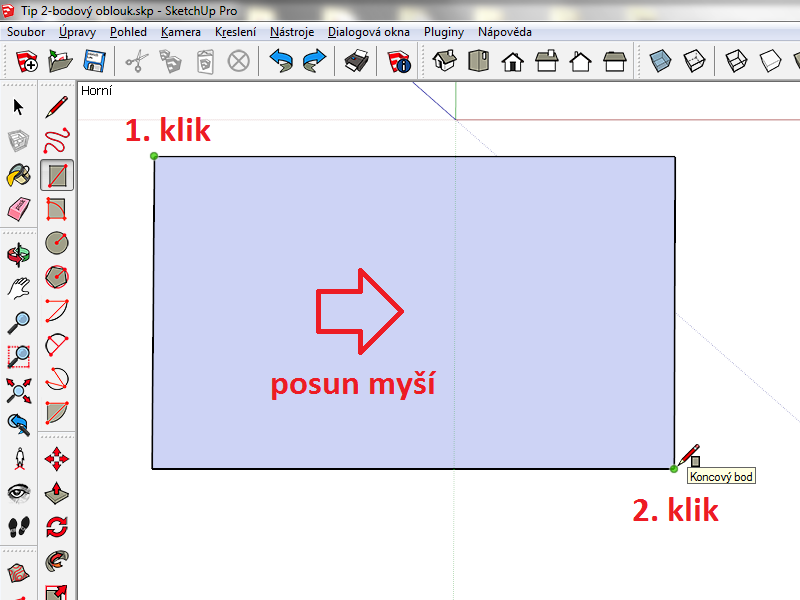This screenshot has width=800, height=600.
Task: Click the Print icon
Action: [356, 62]
